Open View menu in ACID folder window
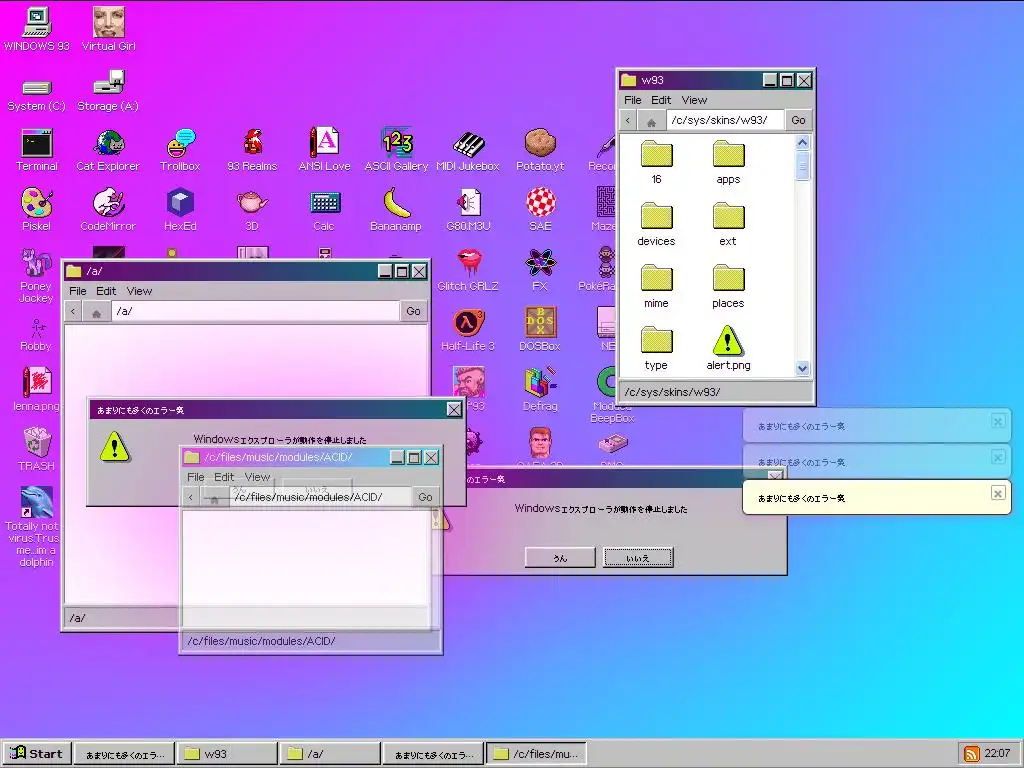This screenshot has height=768, width=1024. click(x=257, y=477)
